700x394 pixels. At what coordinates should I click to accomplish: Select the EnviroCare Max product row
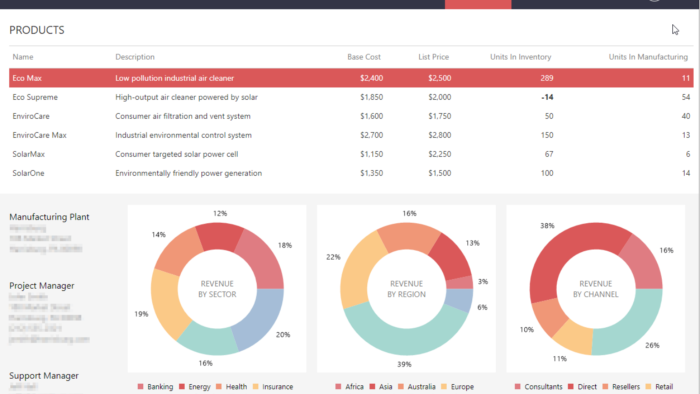[x=351, y=135]
